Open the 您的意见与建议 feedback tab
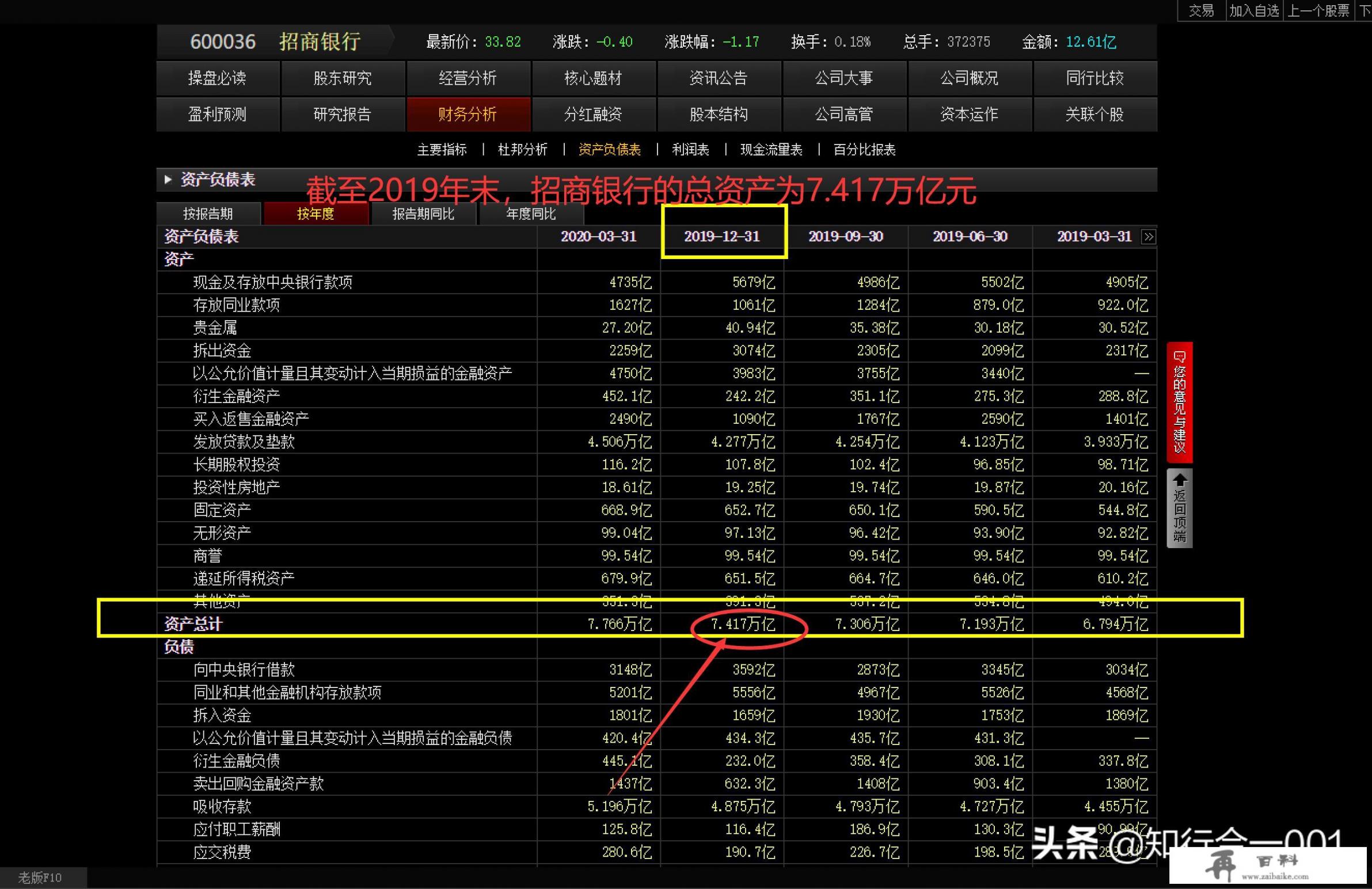Viewport: 1372px width, 889px height. click(1180, 402)
